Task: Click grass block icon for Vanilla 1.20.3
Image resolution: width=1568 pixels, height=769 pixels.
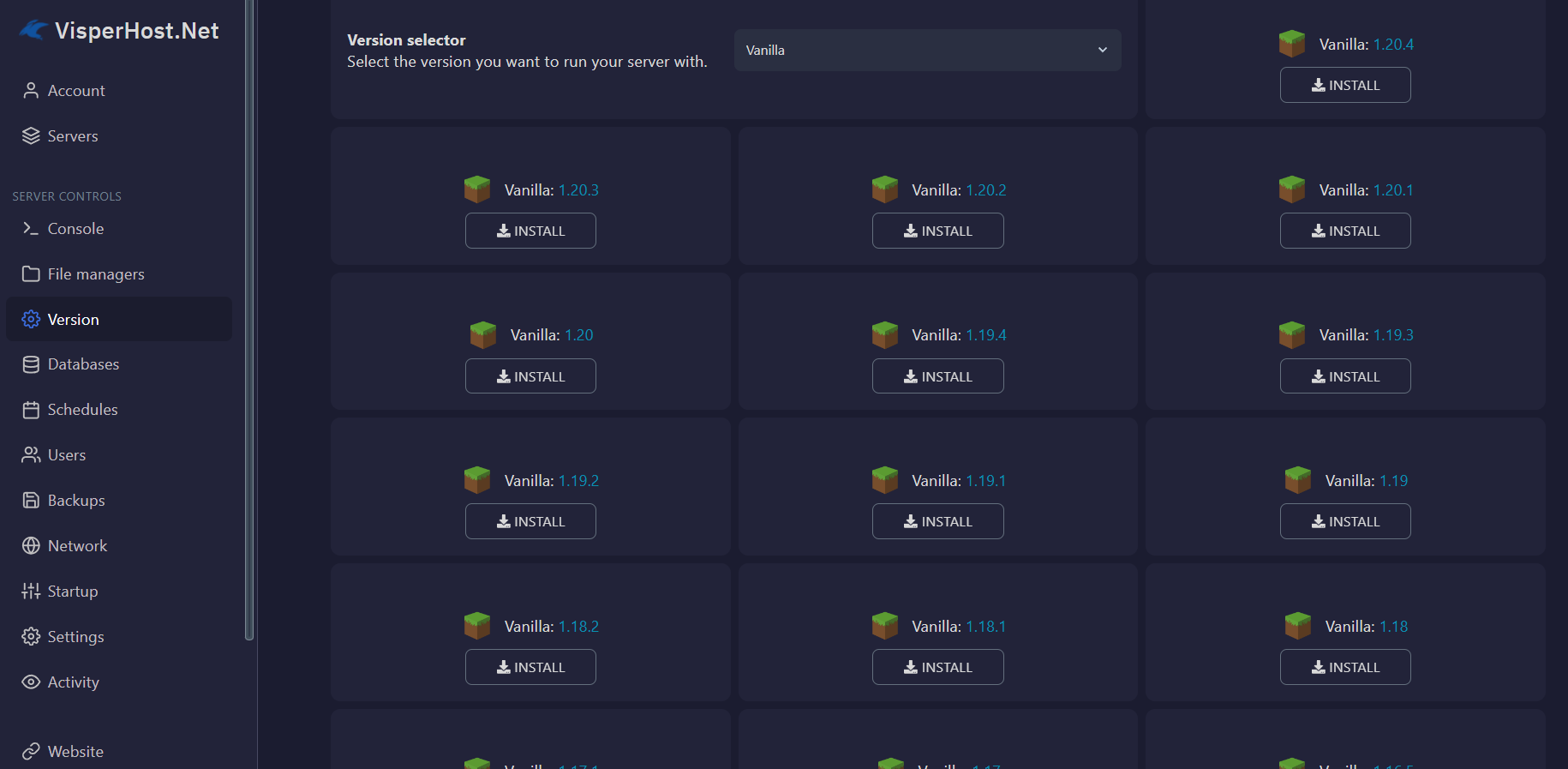Action: [477, 189]
